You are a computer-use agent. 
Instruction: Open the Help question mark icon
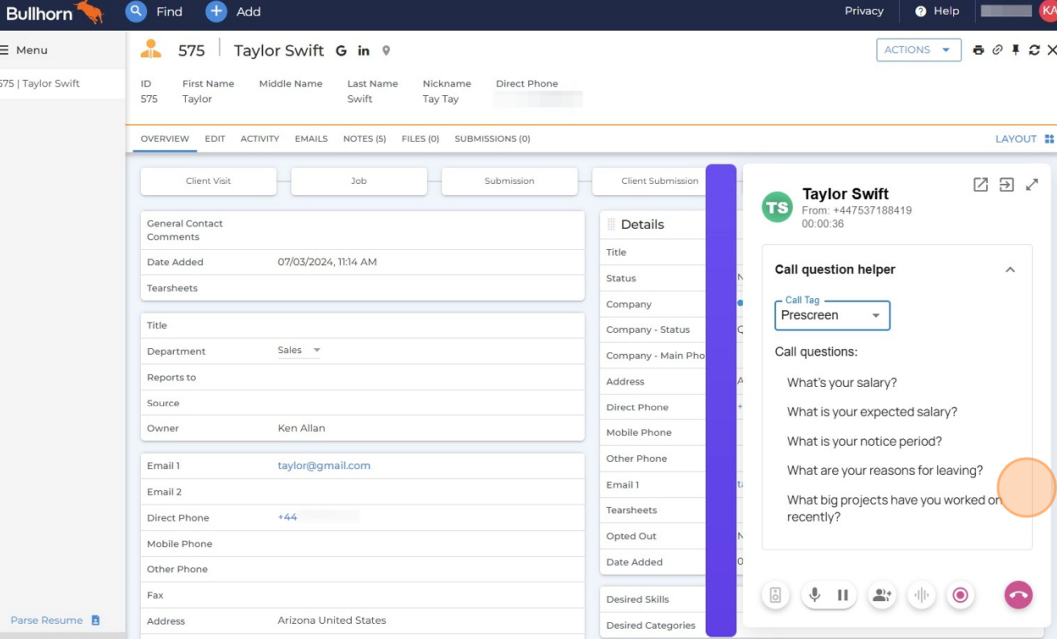pos(920,11)
